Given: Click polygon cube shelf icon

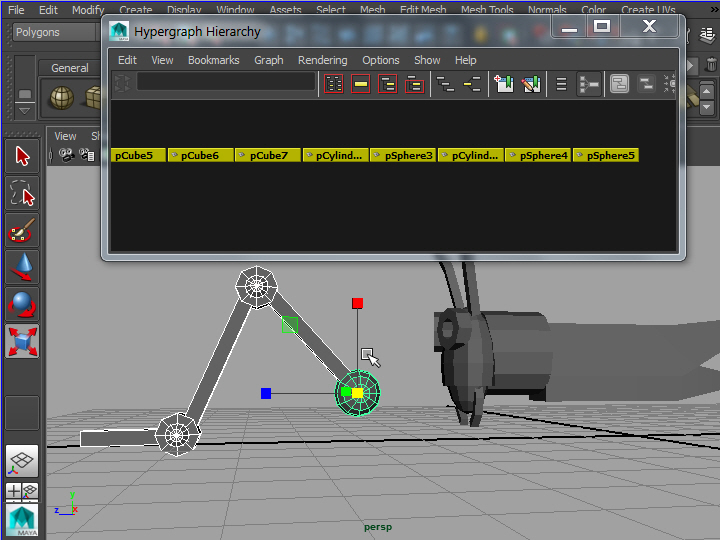Looking at the screenshot, I should point(93,98).
